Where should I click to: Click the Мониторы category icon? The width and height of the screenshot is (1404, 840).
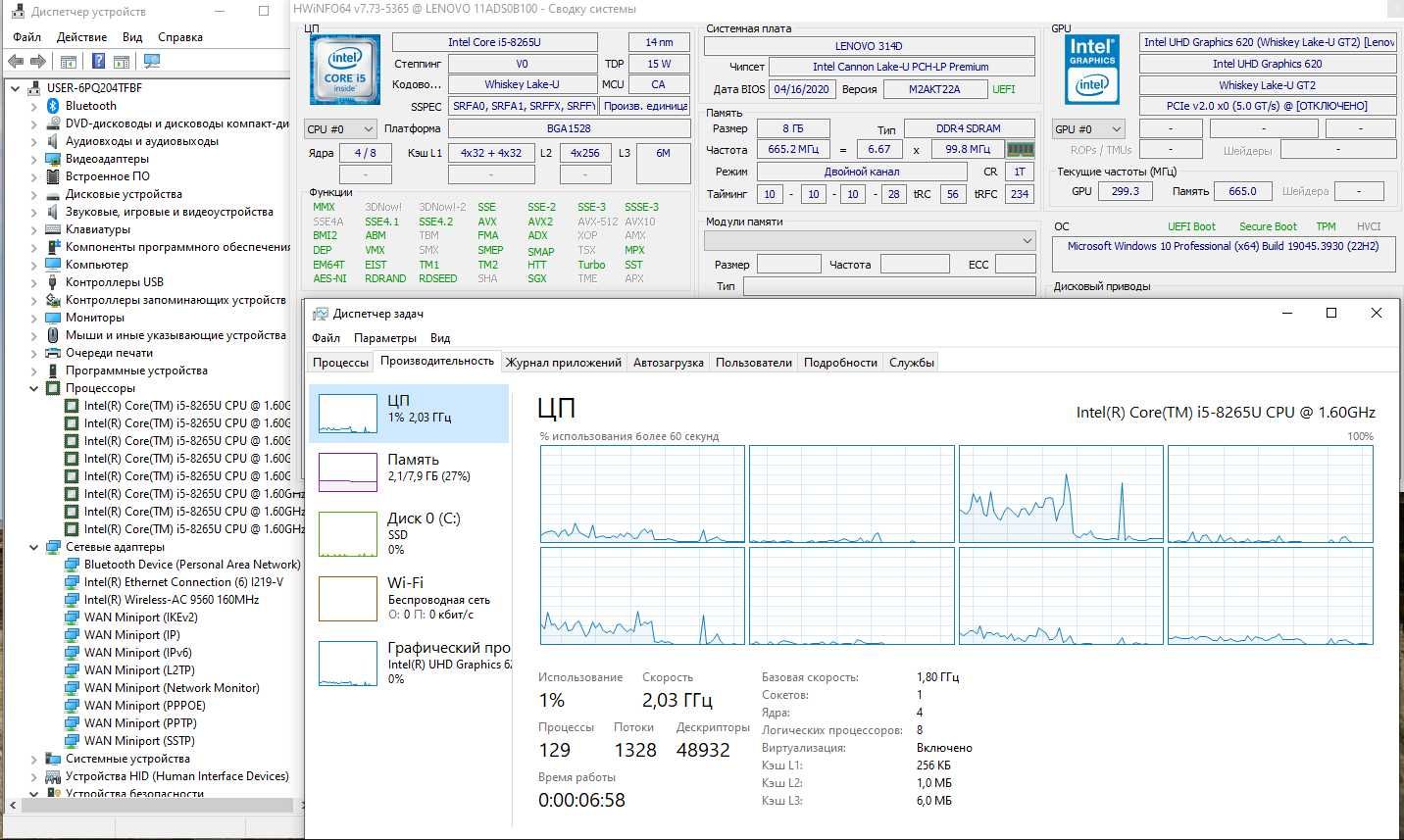tap(53, 318)
